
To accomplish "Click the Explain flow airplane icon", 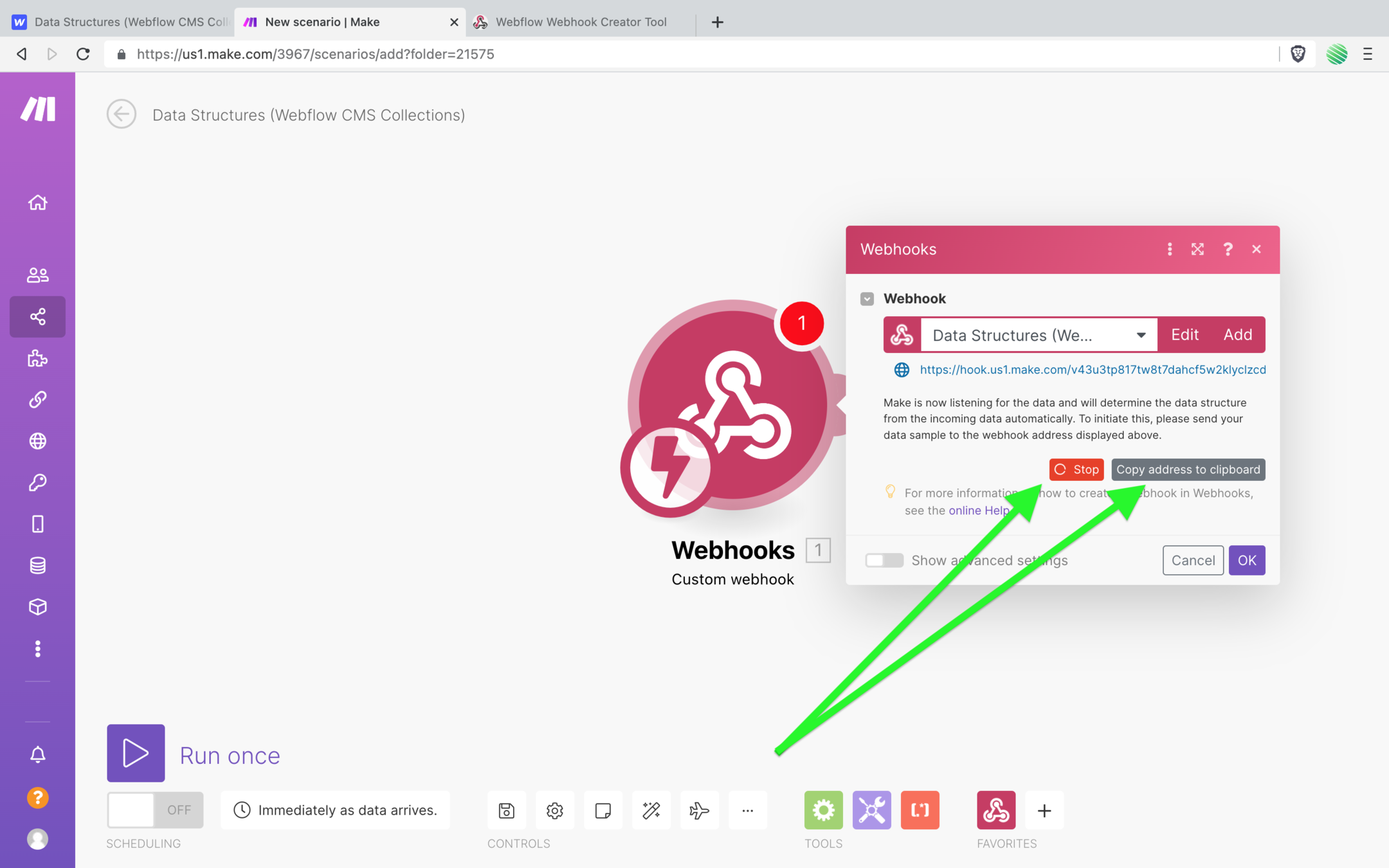I will click(x=700, y=810).
